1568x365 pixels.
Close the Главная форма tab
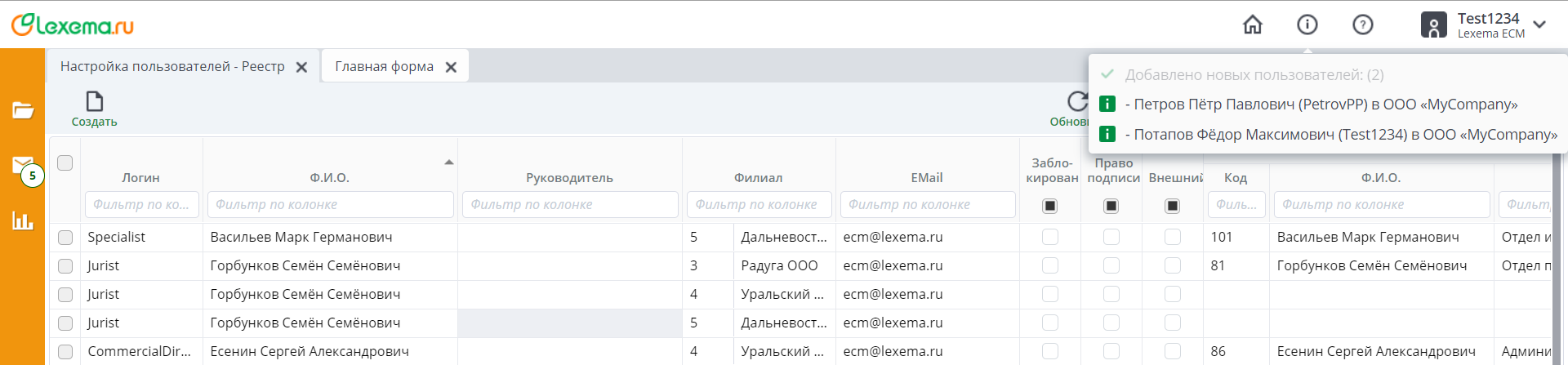click(451, 68)
